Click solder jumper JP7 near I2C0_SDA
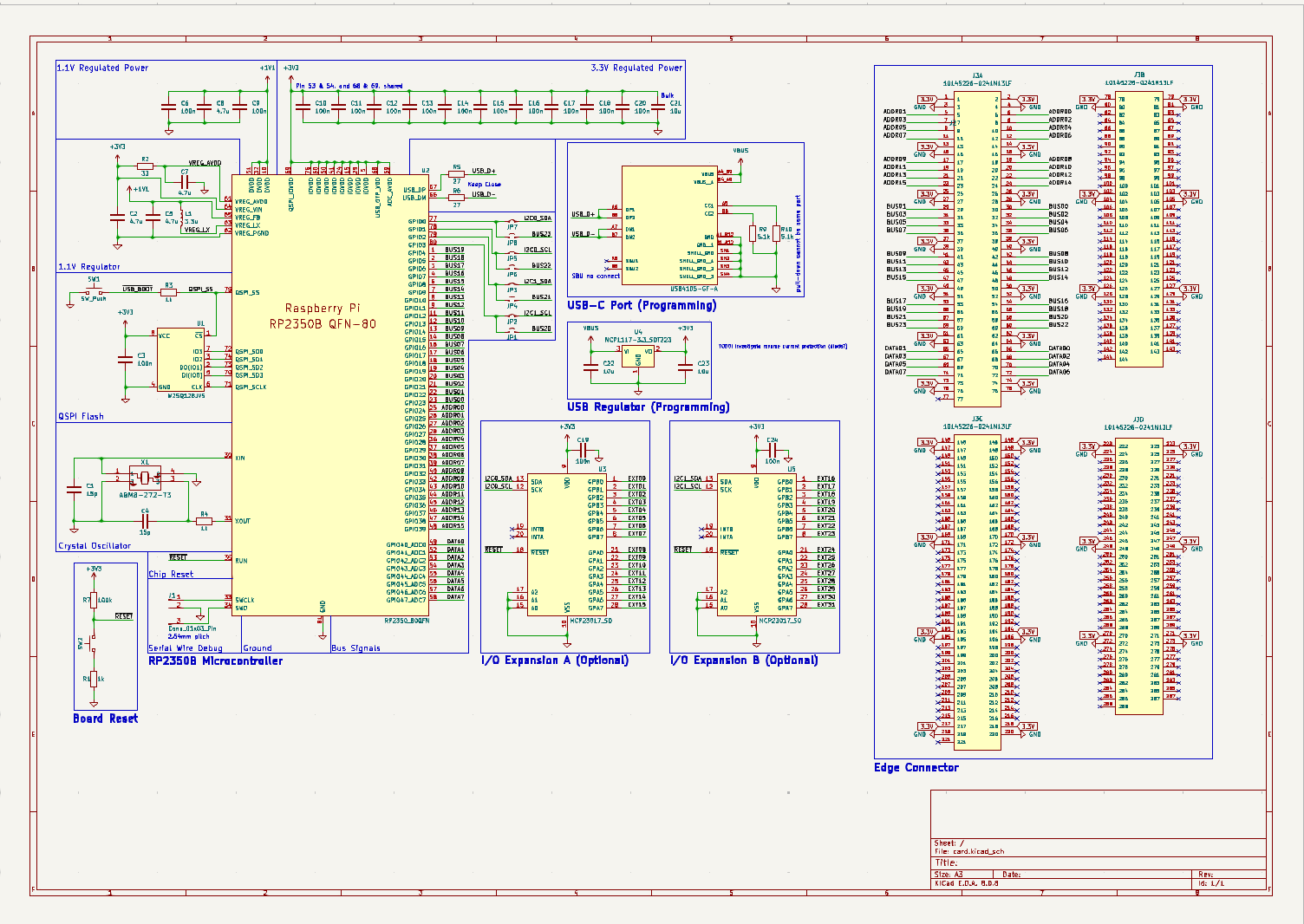 512,227
